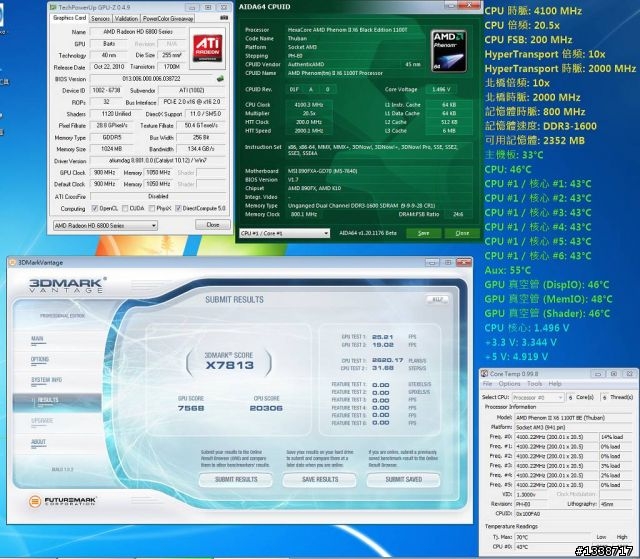Viewport: 640px width, 559px height.
Task: Click the AMD Phenom logo in AIDA64 CPUID
Action: click(x=449, y=51)
